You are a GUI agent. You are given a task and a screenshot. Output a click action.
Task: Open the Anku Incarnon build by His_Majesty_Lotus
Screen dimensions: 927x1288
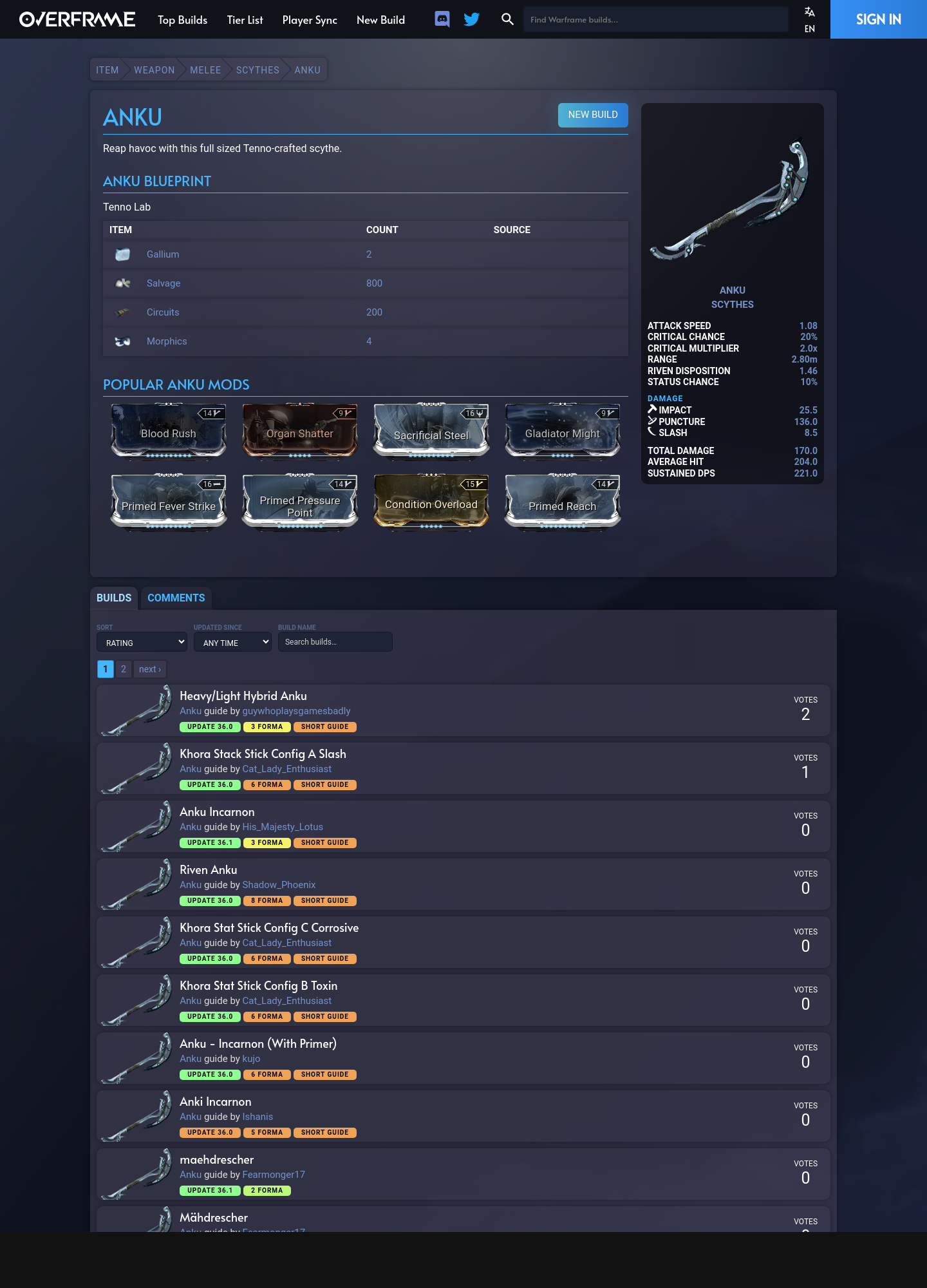(217, 811)
